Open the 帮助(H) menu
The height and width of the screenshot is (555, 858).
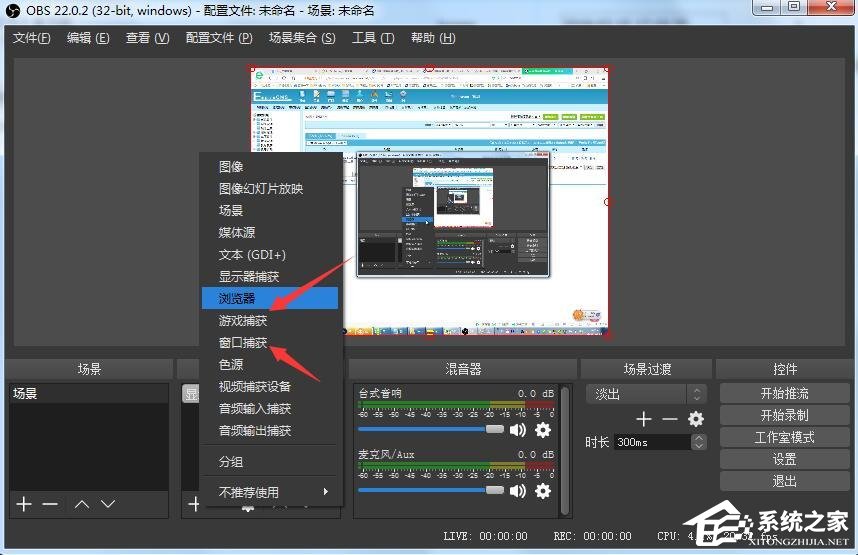click(x=433, y=38)
